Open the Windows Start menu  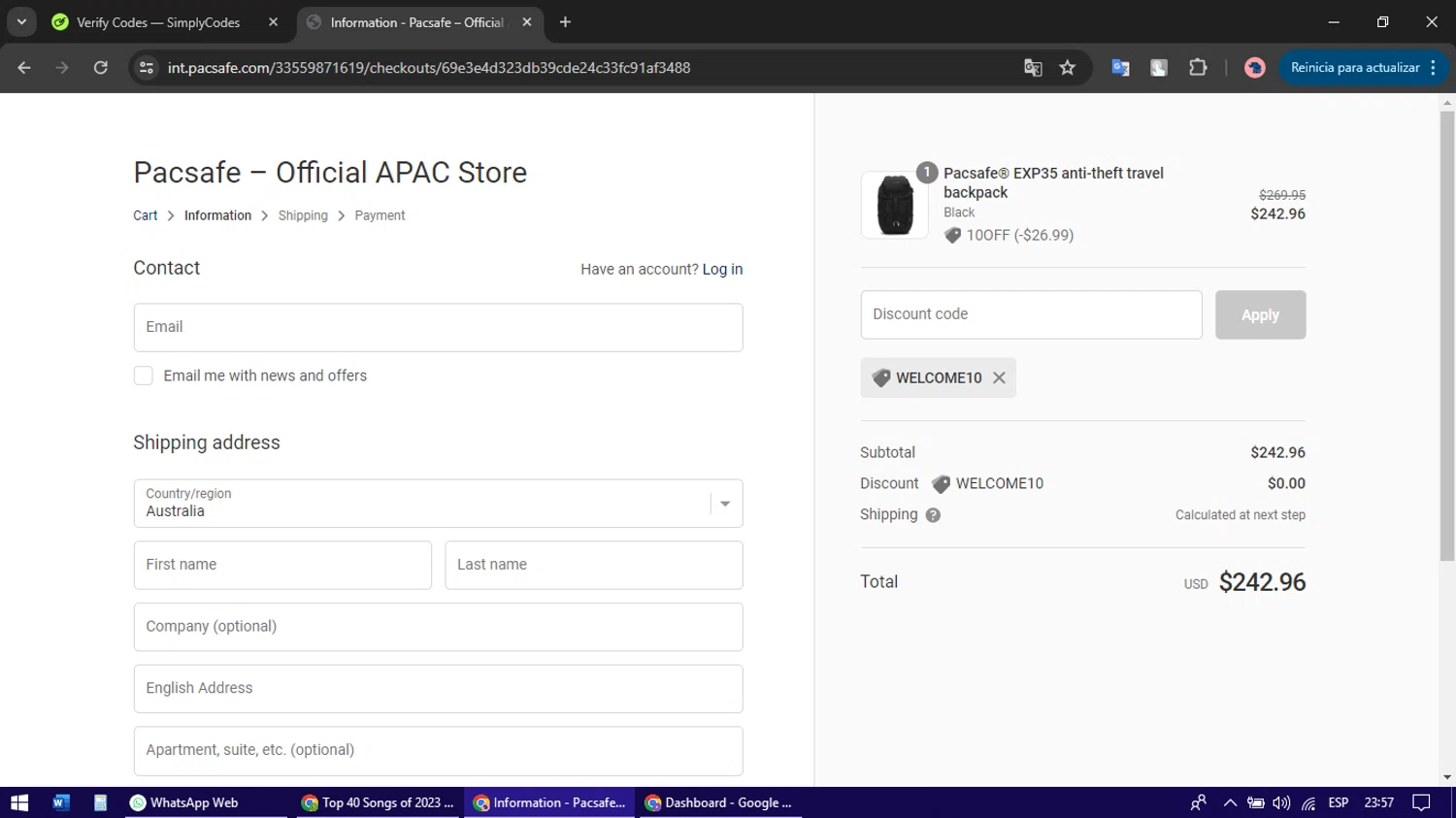coord(19,802)
